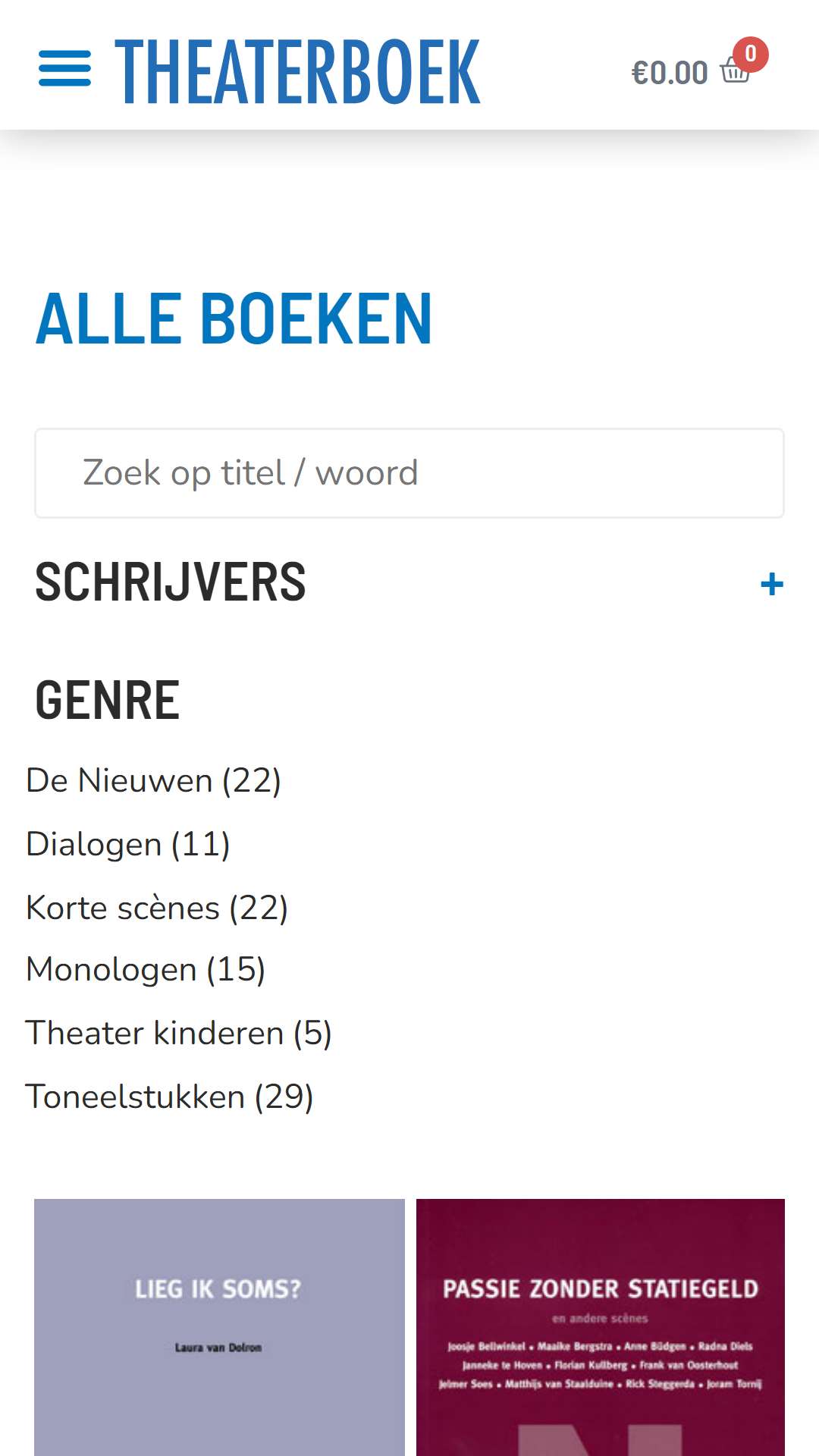Select the Theater kinderen (5) genre

pyautogui.click(x=179, y=1034)
